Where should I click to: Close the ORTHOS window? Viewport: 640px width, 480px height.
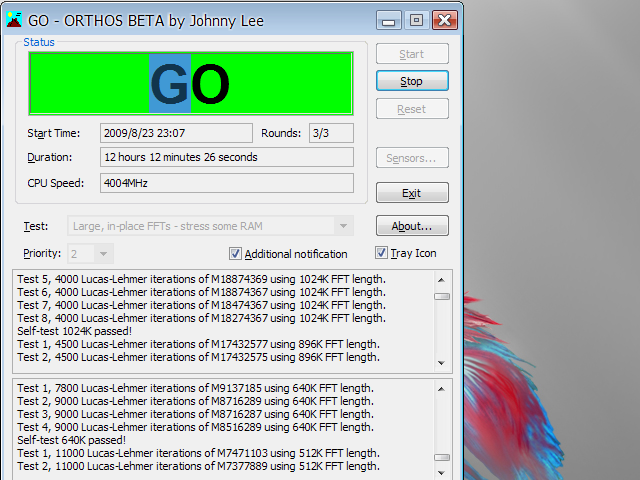click(445, 20)
